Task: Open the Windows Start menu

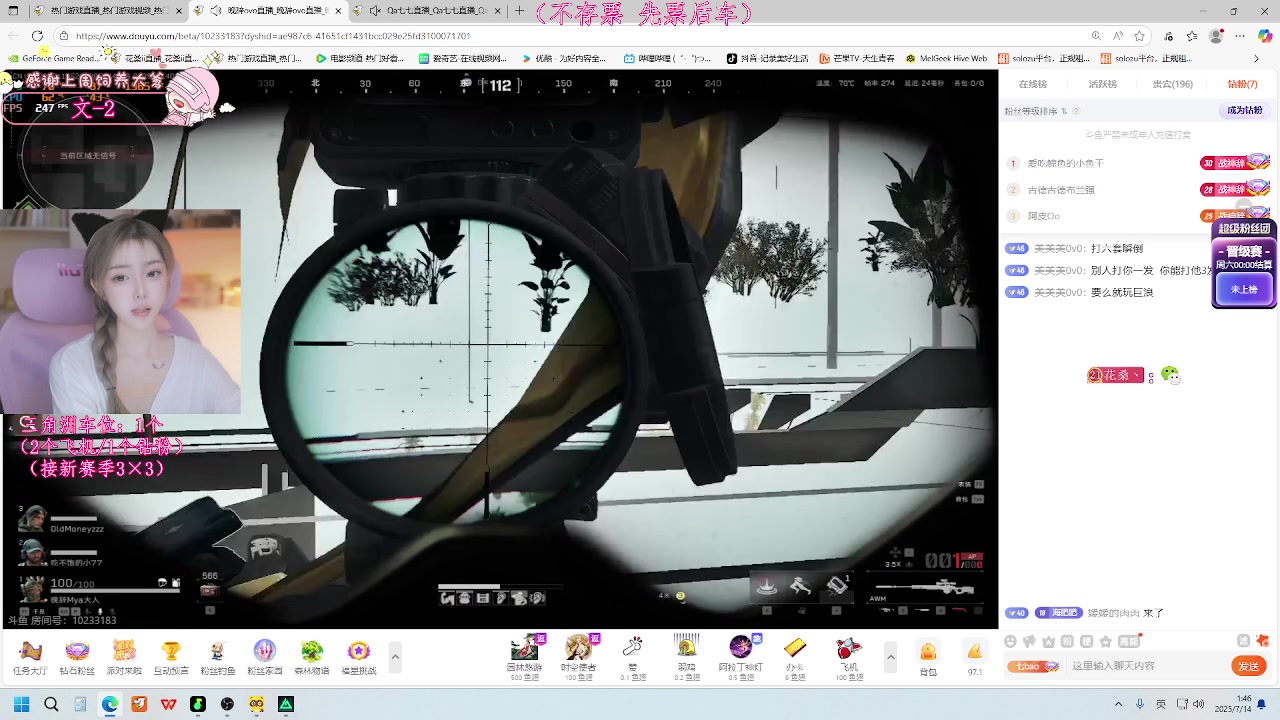Action: pyautogui.click(x=21, y=704)
